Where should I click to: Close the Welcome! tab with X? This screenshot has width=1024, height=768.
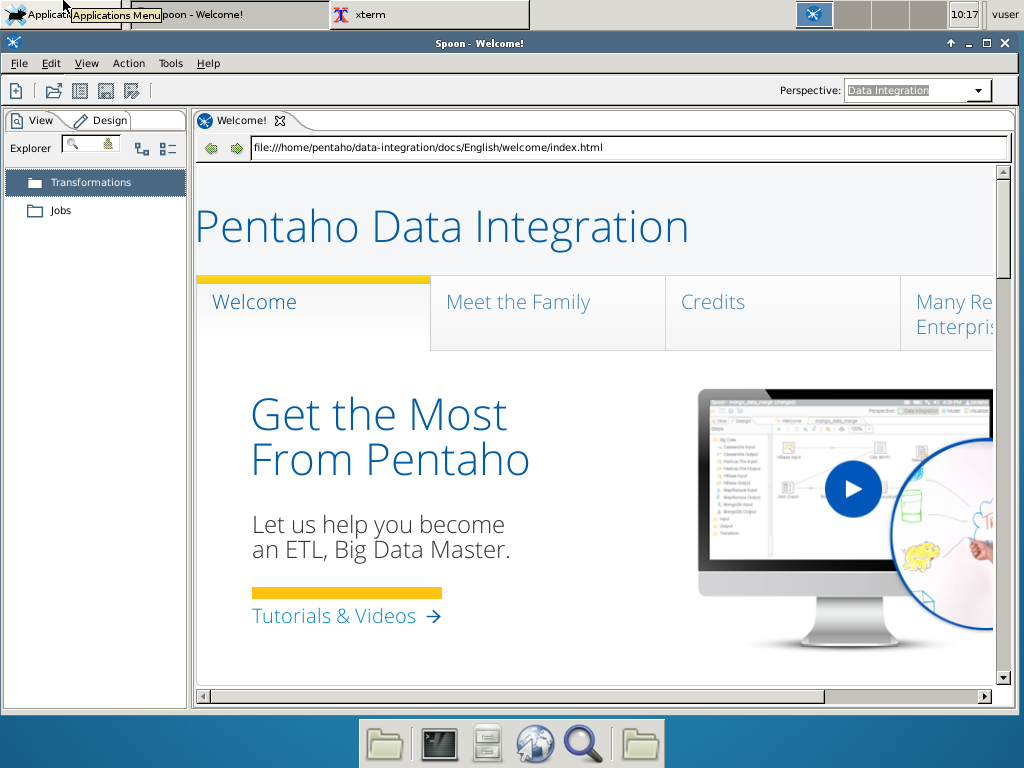(x=280, y=121)
